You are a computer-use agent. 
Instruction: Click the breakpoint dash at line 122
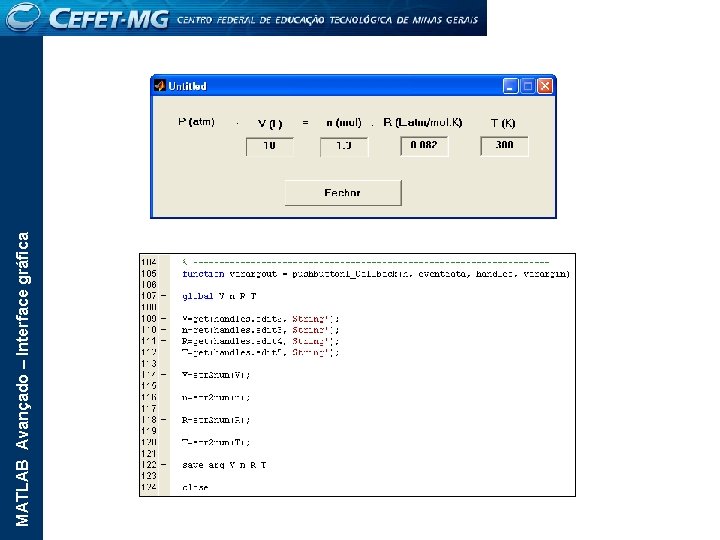163,465
